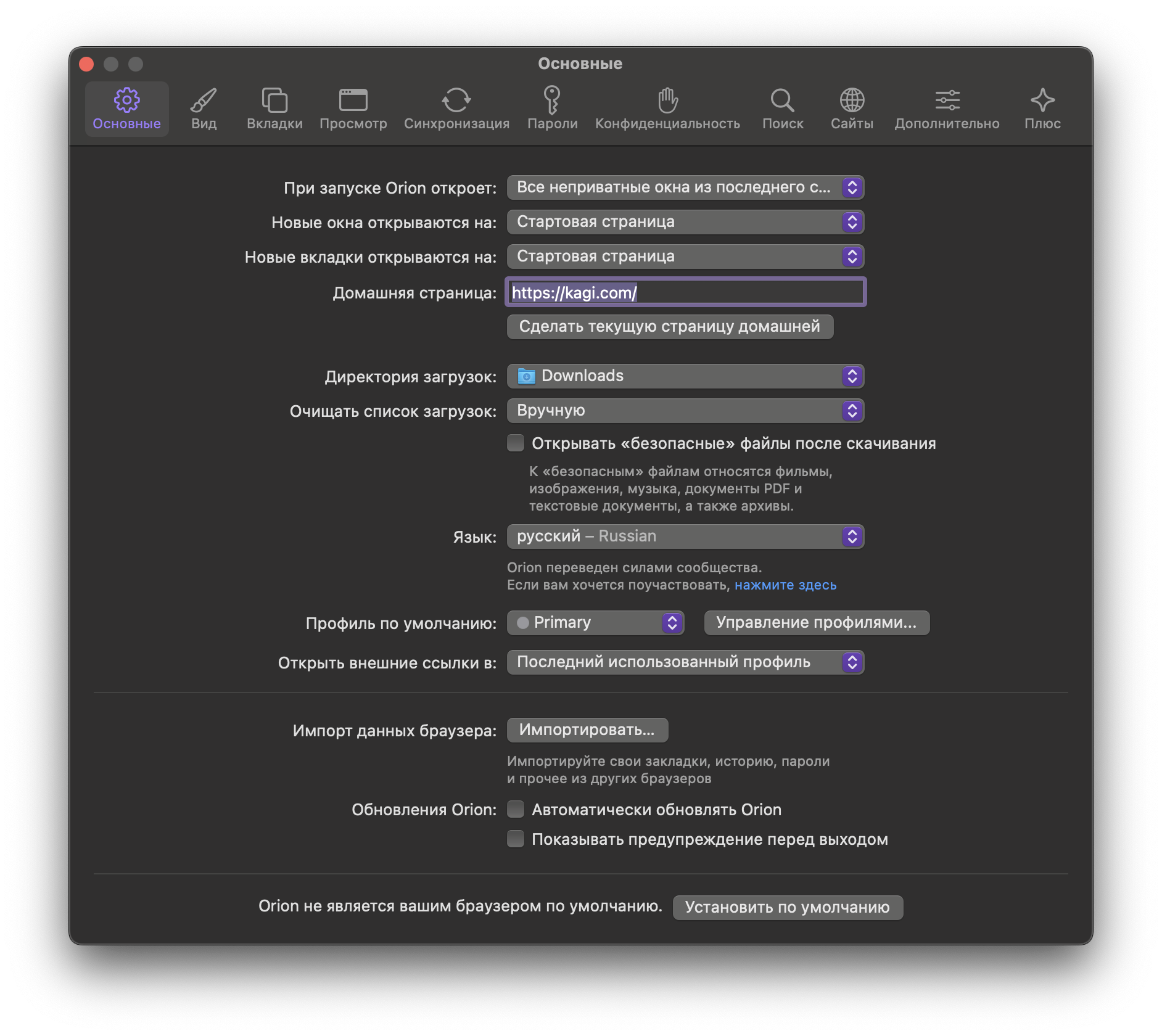Switch to the Просмотр tab
This screenshot has height=1036, width=1162.
pos(353,109)
